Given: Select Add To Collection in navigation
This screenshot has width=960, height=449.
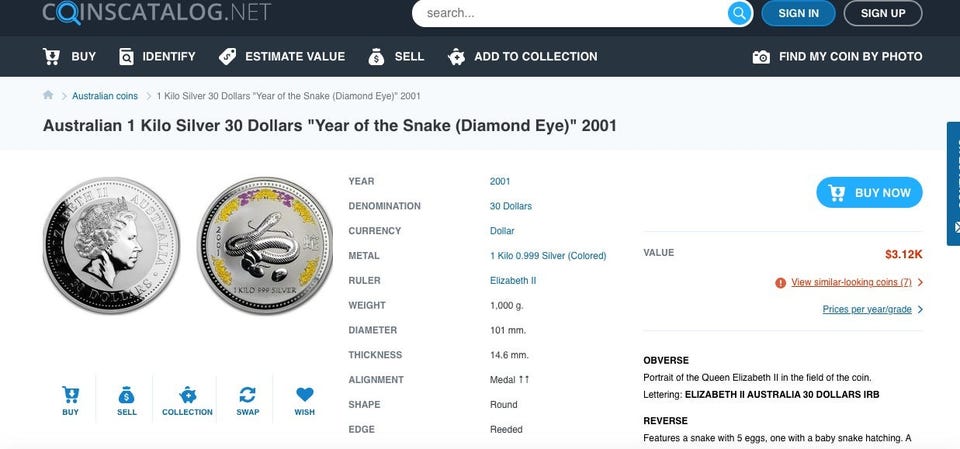Looking at the screenshot, I should 522,57.
